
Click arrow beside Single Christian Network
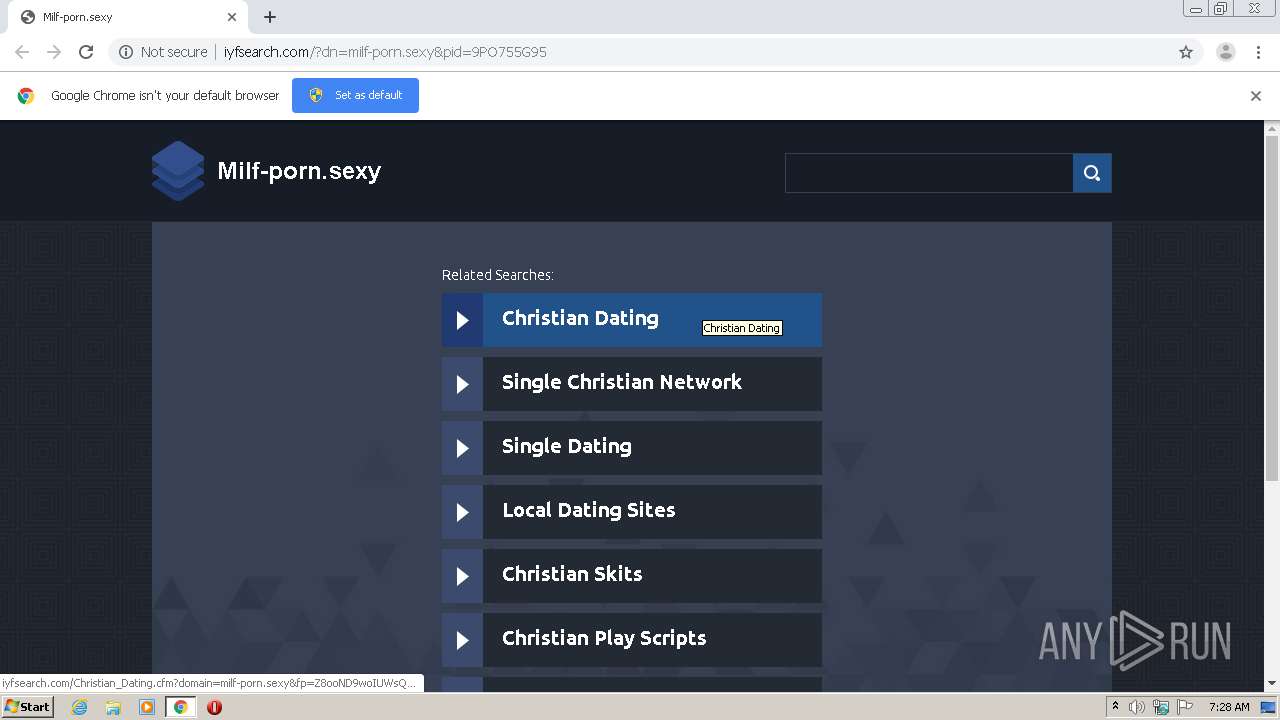pyautogui.click(x=462, y=384)
